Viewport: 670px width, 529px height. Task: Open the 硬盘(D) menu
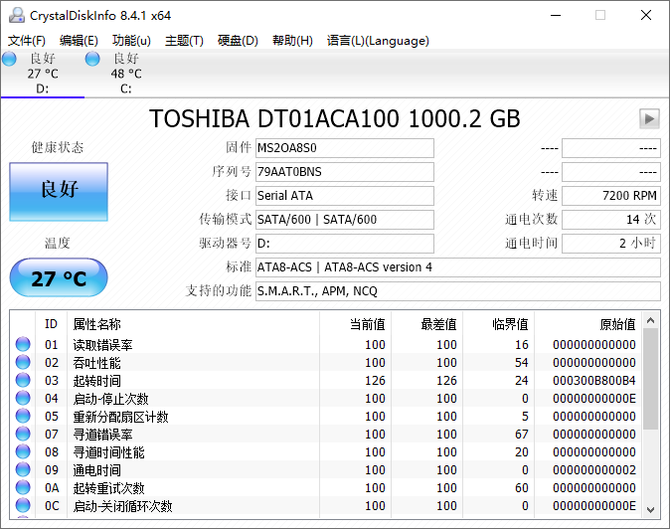[238, 41]
